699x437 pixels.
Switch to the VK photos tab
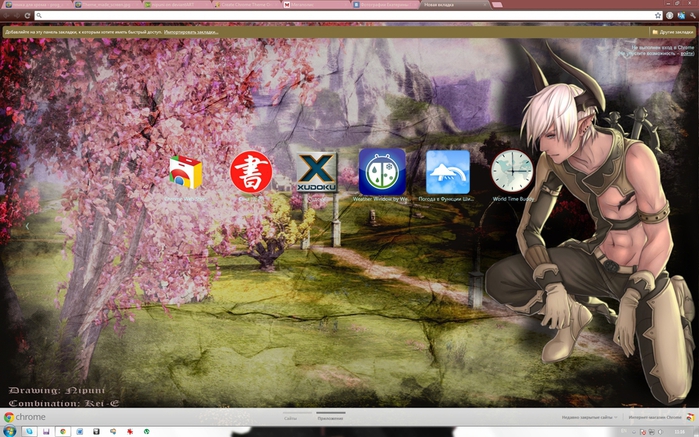(386, 5)
